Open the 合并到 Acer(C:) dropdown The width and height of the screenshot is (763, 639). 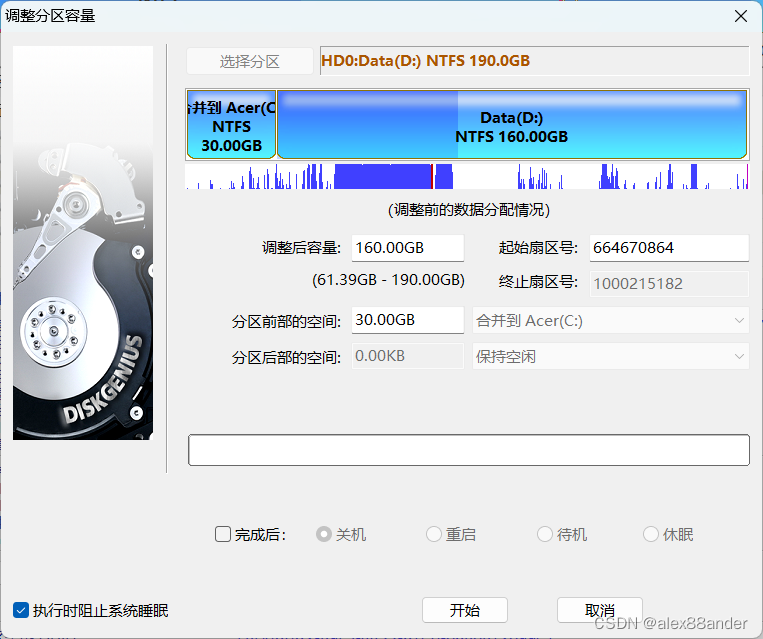point(610,320)
